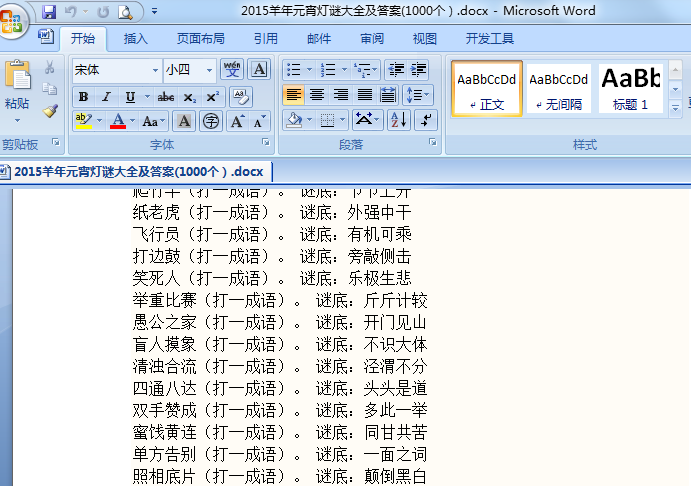
Task: Click the Grow Font button
Action: point(237,121)
